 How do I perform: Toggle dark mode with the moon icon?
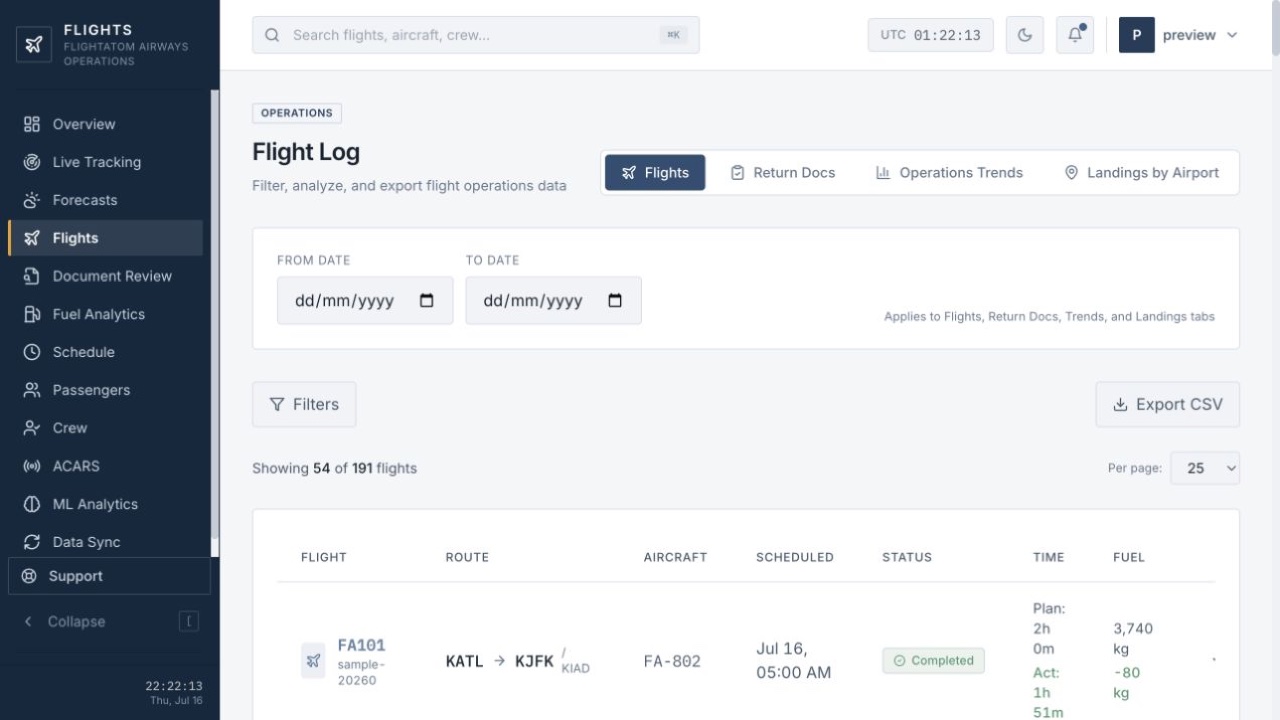1025,35
